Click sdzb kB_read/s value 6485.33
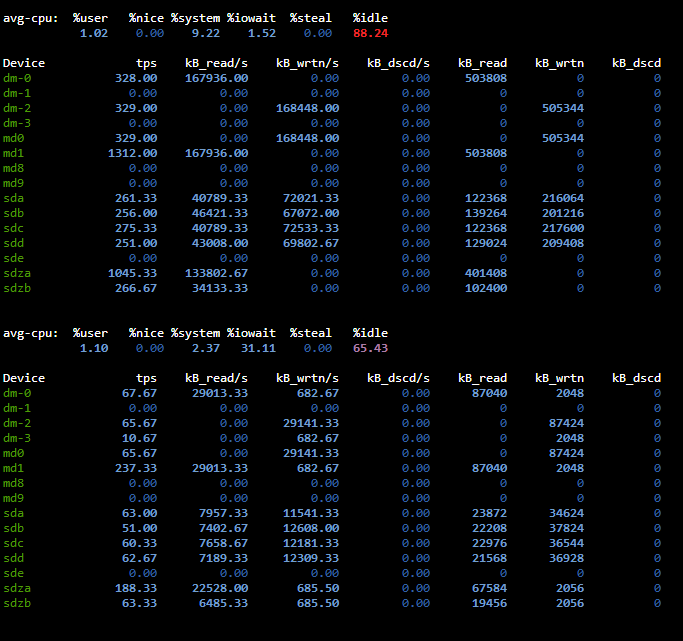 click(x=223, y=604)
